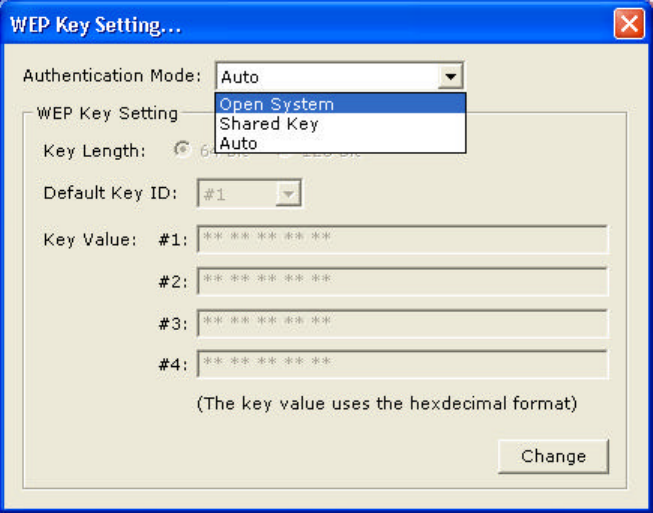Click the Authentication Mode dropdown arrow
The width and height of the screenshot is (653, 513).
[x=452, y=76]
